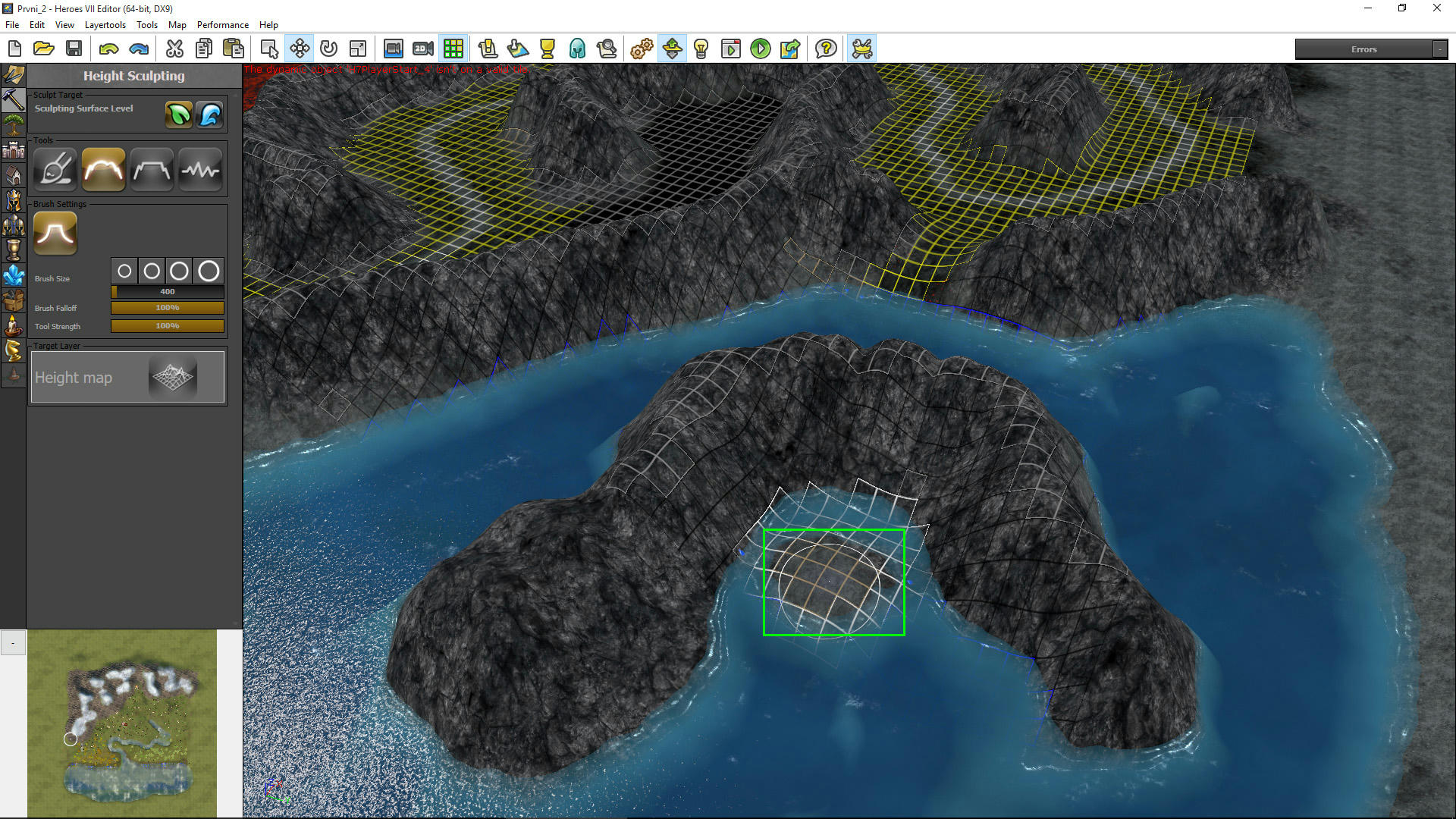The image size is (1456, 819).
Task: Open the Map menu
Action: [x=177, y=25]
